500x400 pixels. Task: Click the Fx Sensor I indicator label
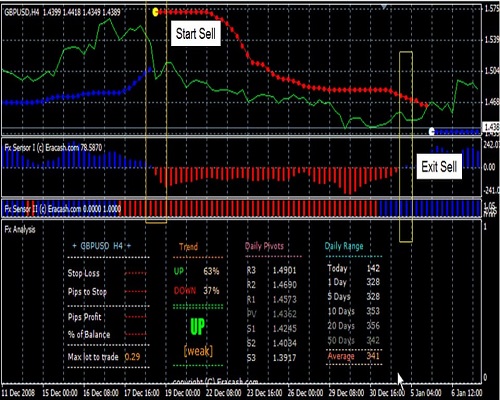pos(53,148)
